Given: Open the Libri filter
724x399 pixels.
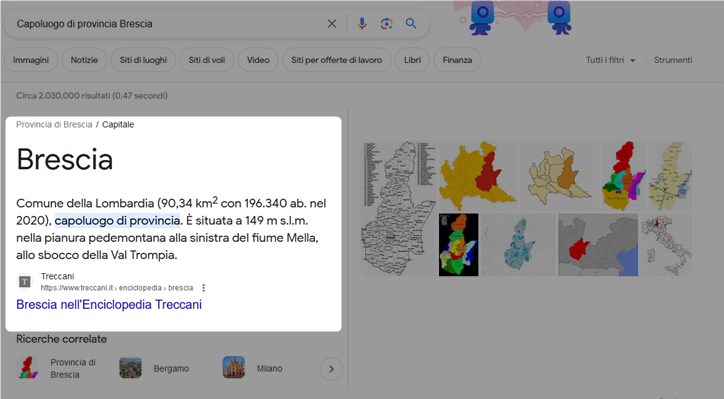Looking at the screenshot, I should 412,60.
